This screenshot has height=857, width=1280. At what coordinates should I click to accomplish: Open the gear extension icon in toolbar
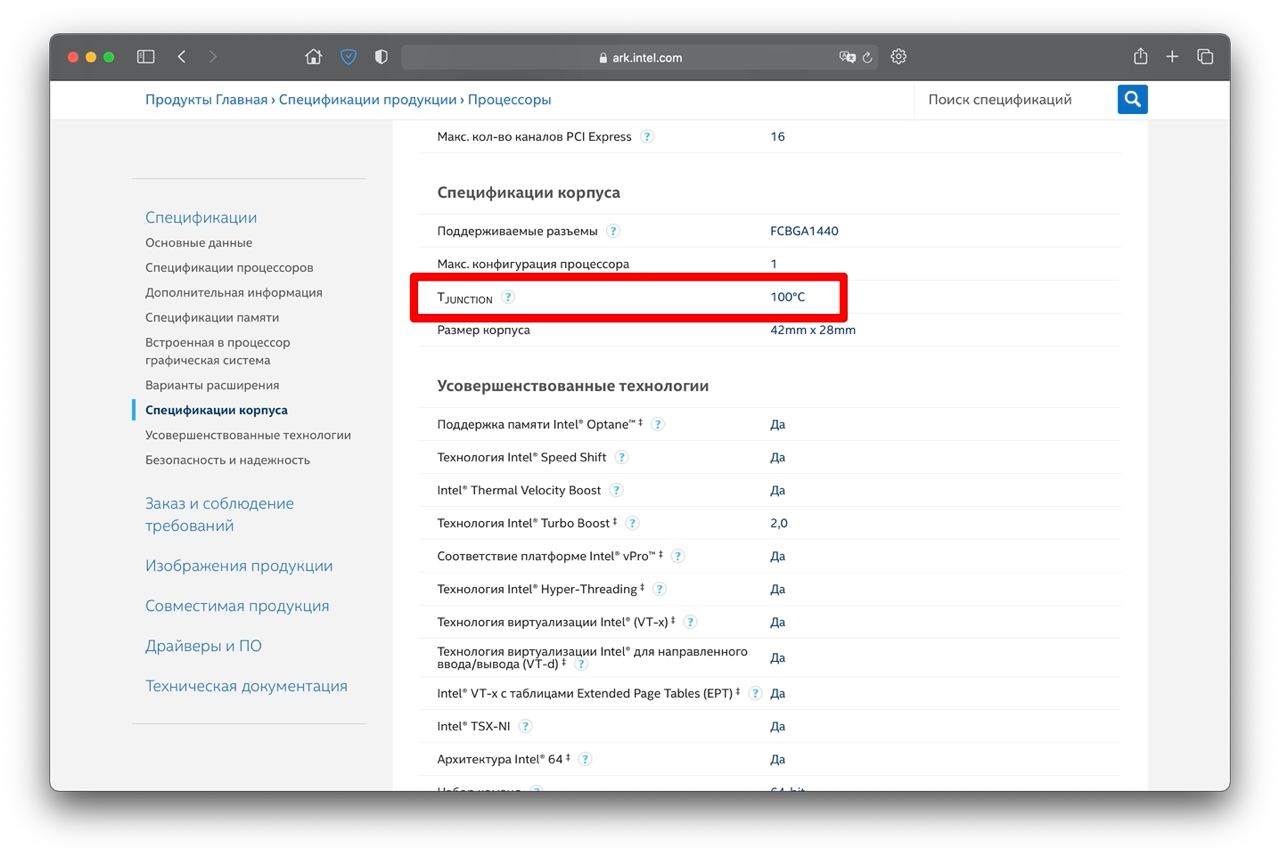[898, 57]
